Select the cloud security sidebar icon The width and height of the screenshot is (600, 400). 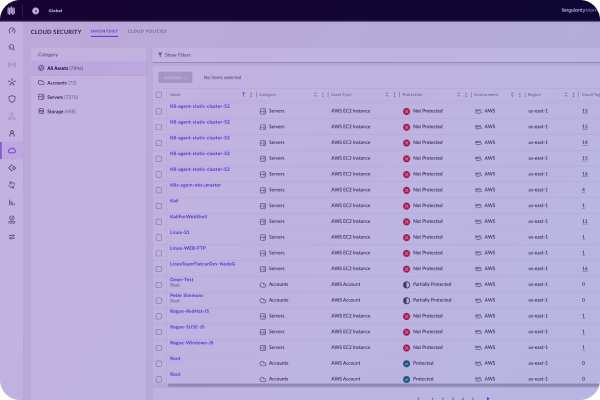click(x=12, y=150)
